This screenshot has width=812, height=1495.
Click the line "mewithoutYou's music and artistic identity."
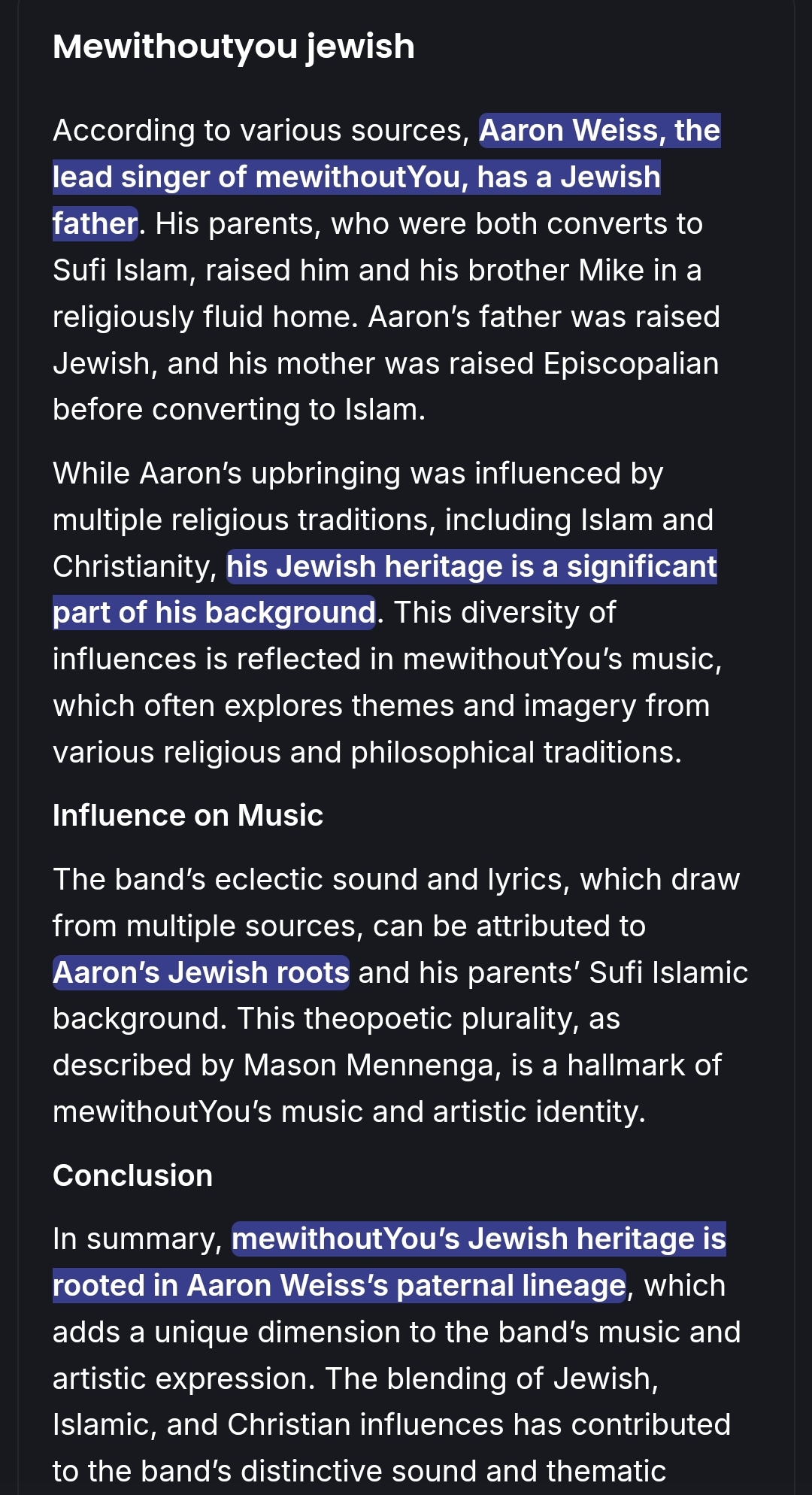(x=349, y=1112)
